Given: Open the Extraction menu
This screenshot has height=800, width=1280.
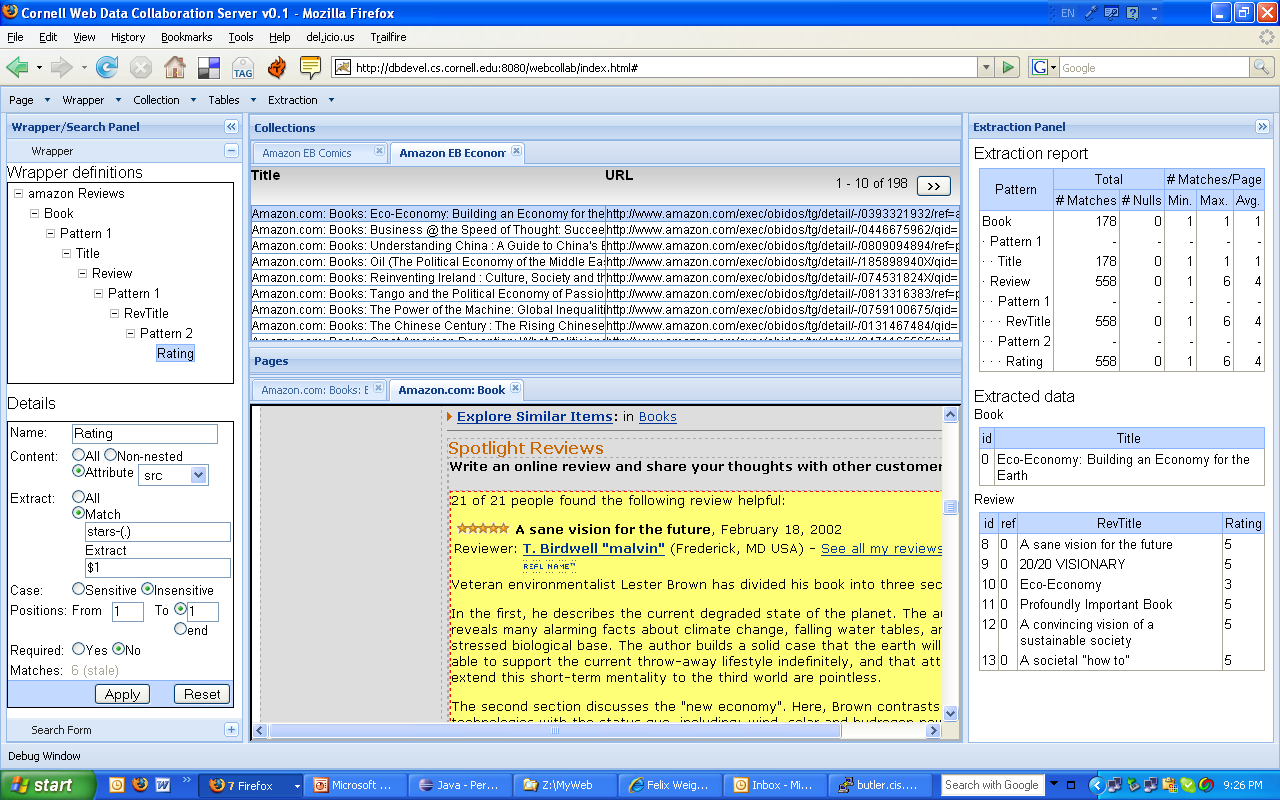Looking at the screenshot, I should [x=300, y=100].
